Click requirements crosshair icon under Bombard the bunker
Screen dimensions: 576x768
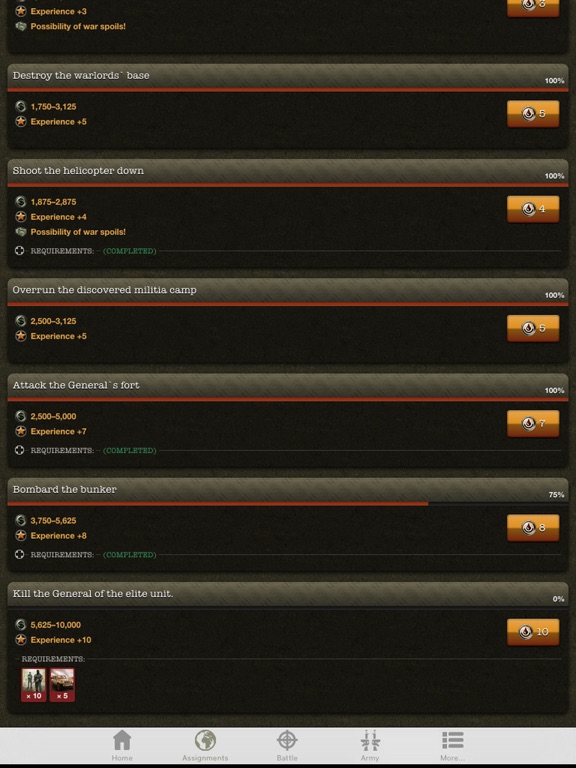[20, 554]
